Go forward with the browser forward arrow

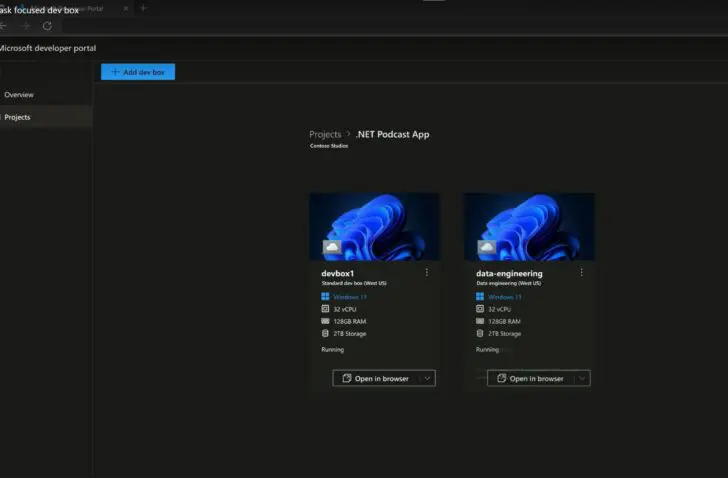pos(26,26)
